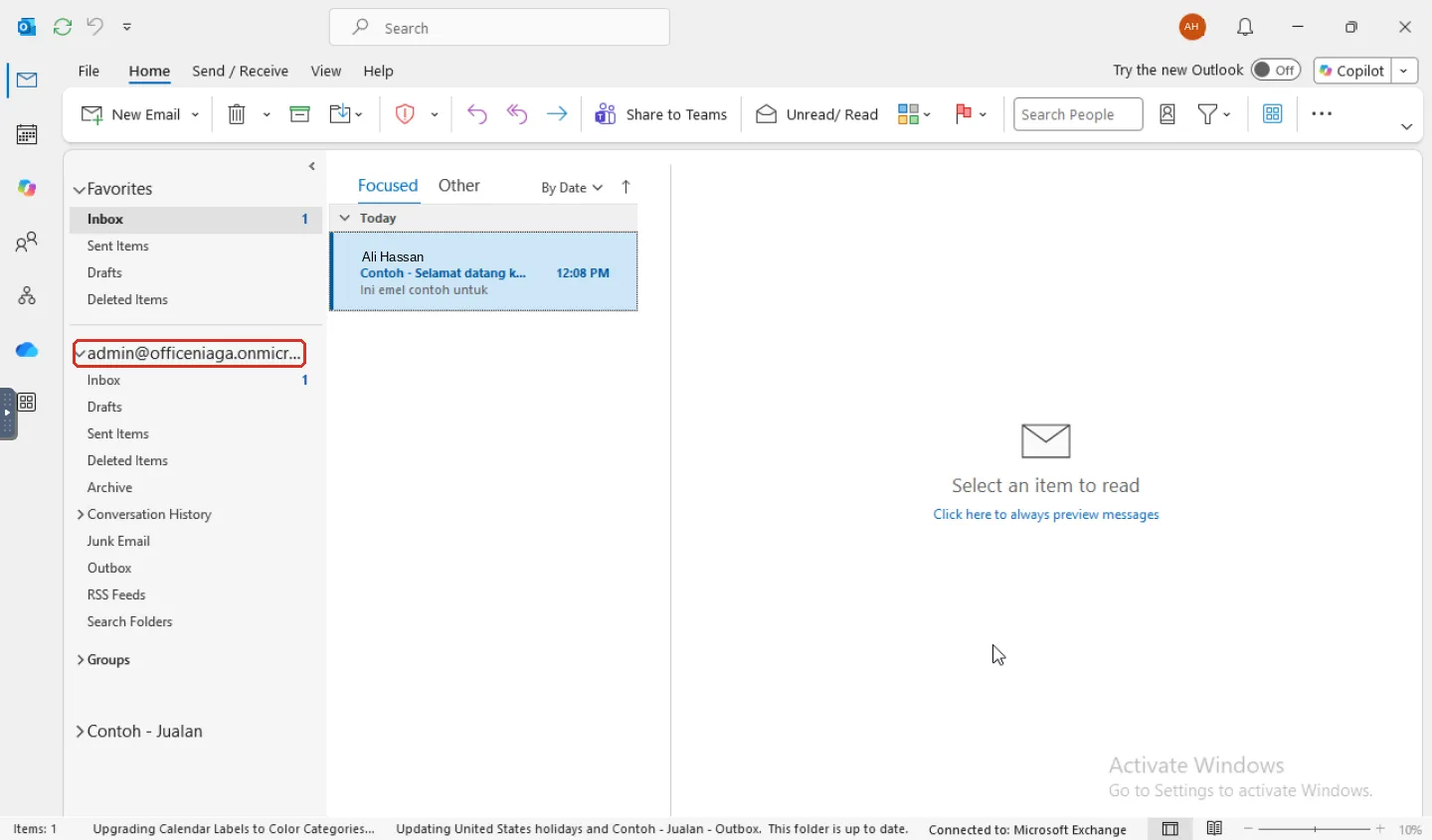Open the Org Explorer sidebar icon

click(x=27, y=295)
